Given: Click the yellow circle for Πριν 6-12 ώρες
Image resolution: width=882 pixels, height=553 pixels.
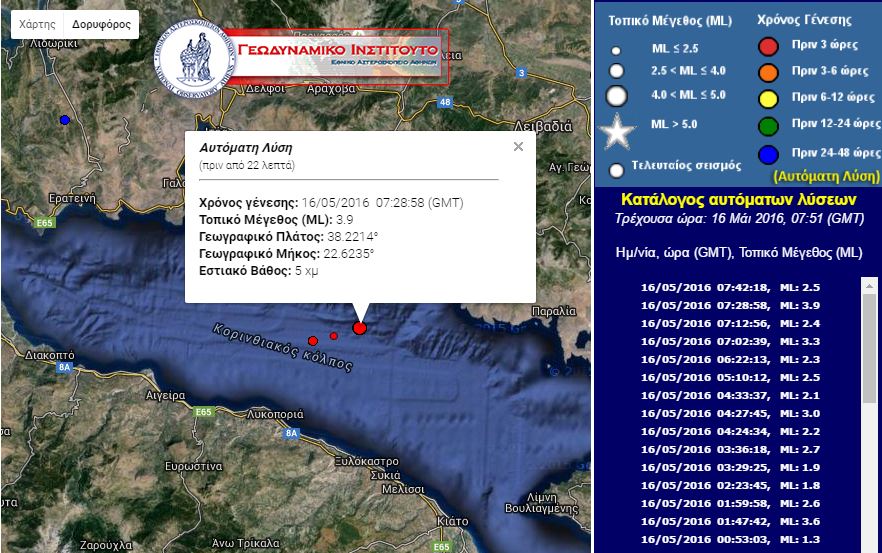Looking at the screenshot, I should click(x=768, y=98).
